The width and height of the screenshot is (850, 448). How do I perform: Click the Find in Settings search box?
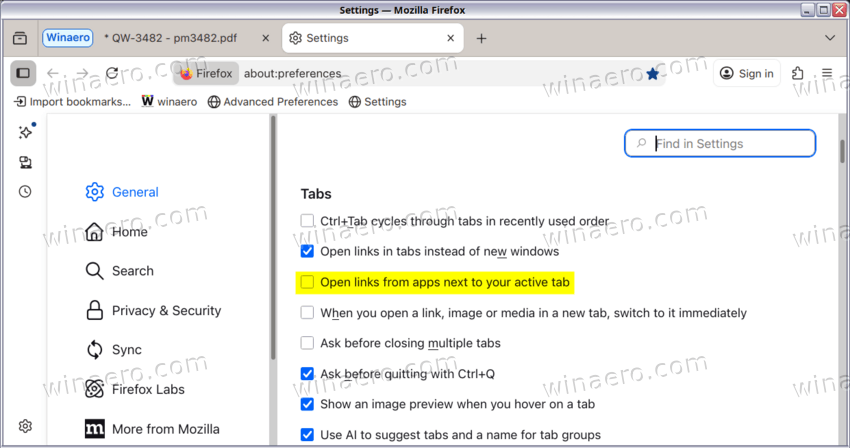click(x=720, y=143)
